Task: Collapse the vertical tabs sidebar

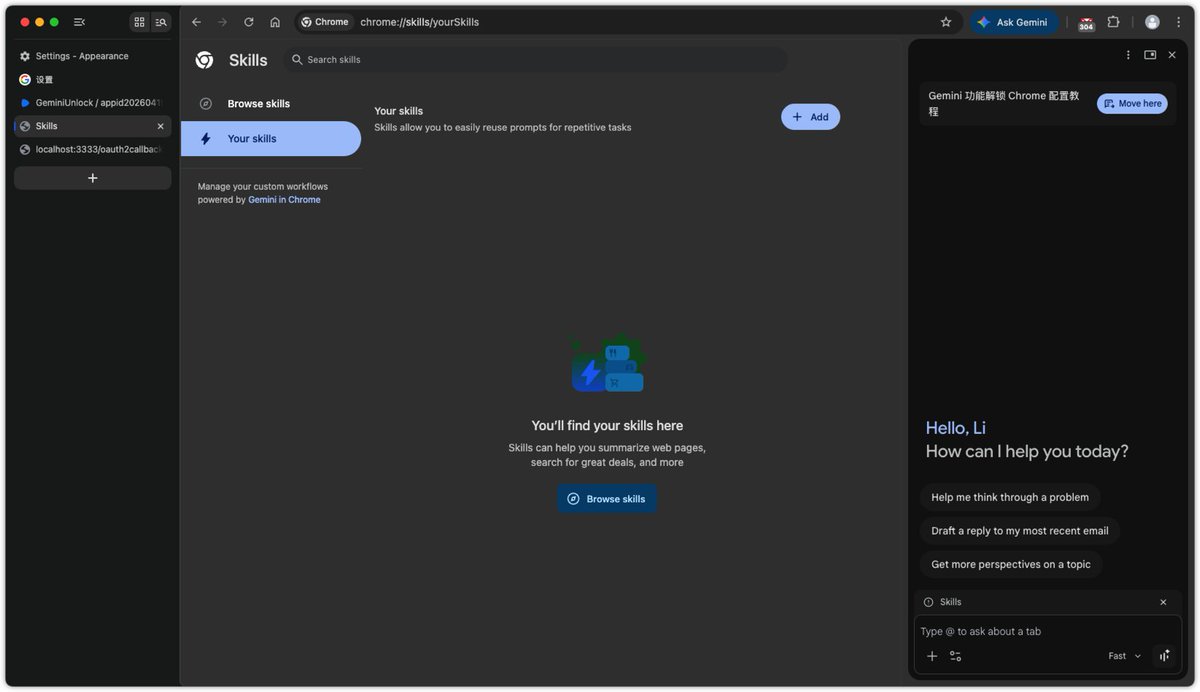Action: pos(79,22)
